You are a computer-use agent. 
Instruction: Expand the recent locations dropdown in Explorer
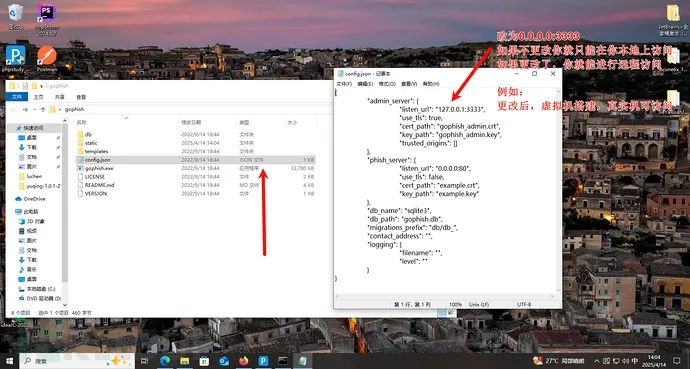click(34, 109)
